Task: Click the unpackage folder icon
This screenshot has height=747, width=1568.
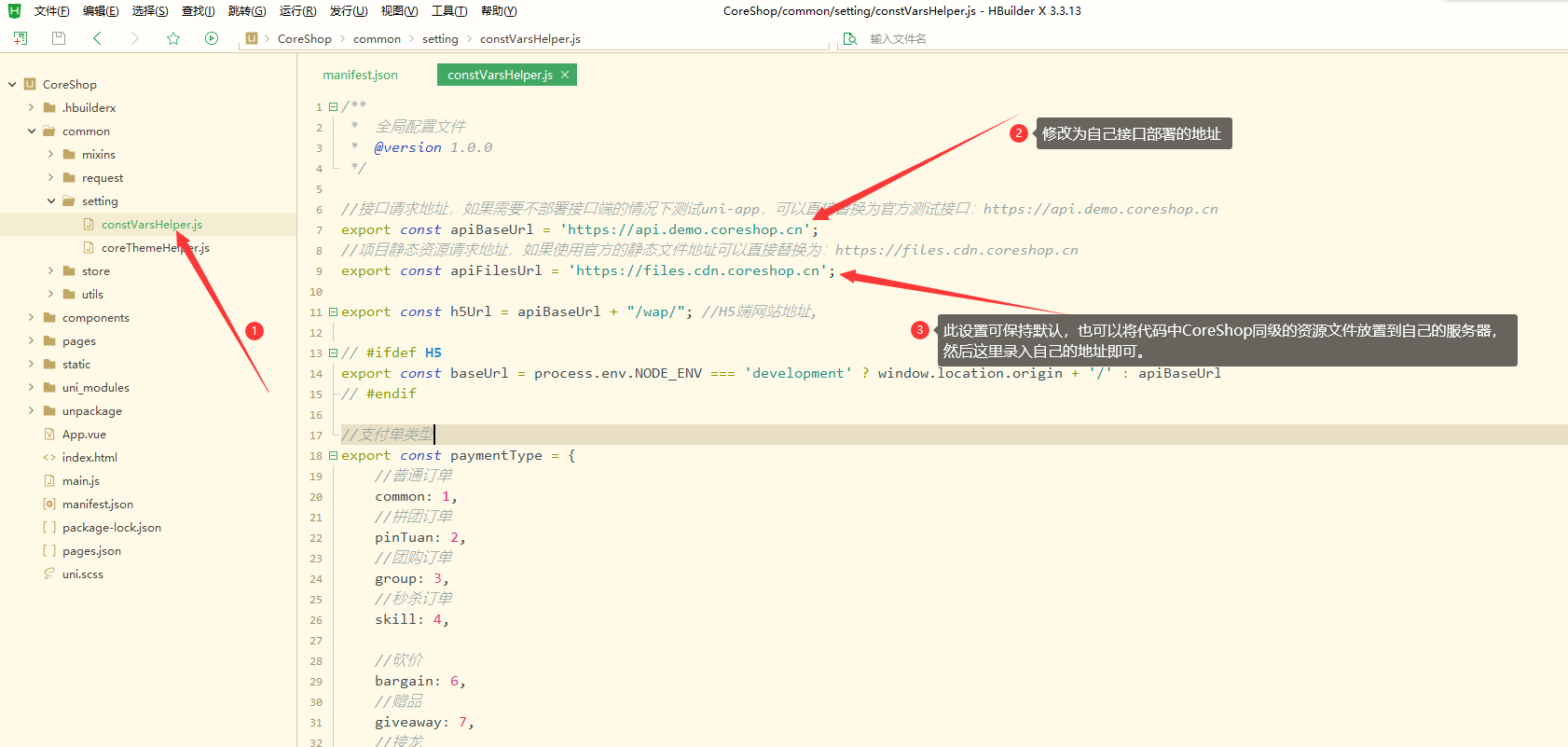Action: [x=49, y=411]
